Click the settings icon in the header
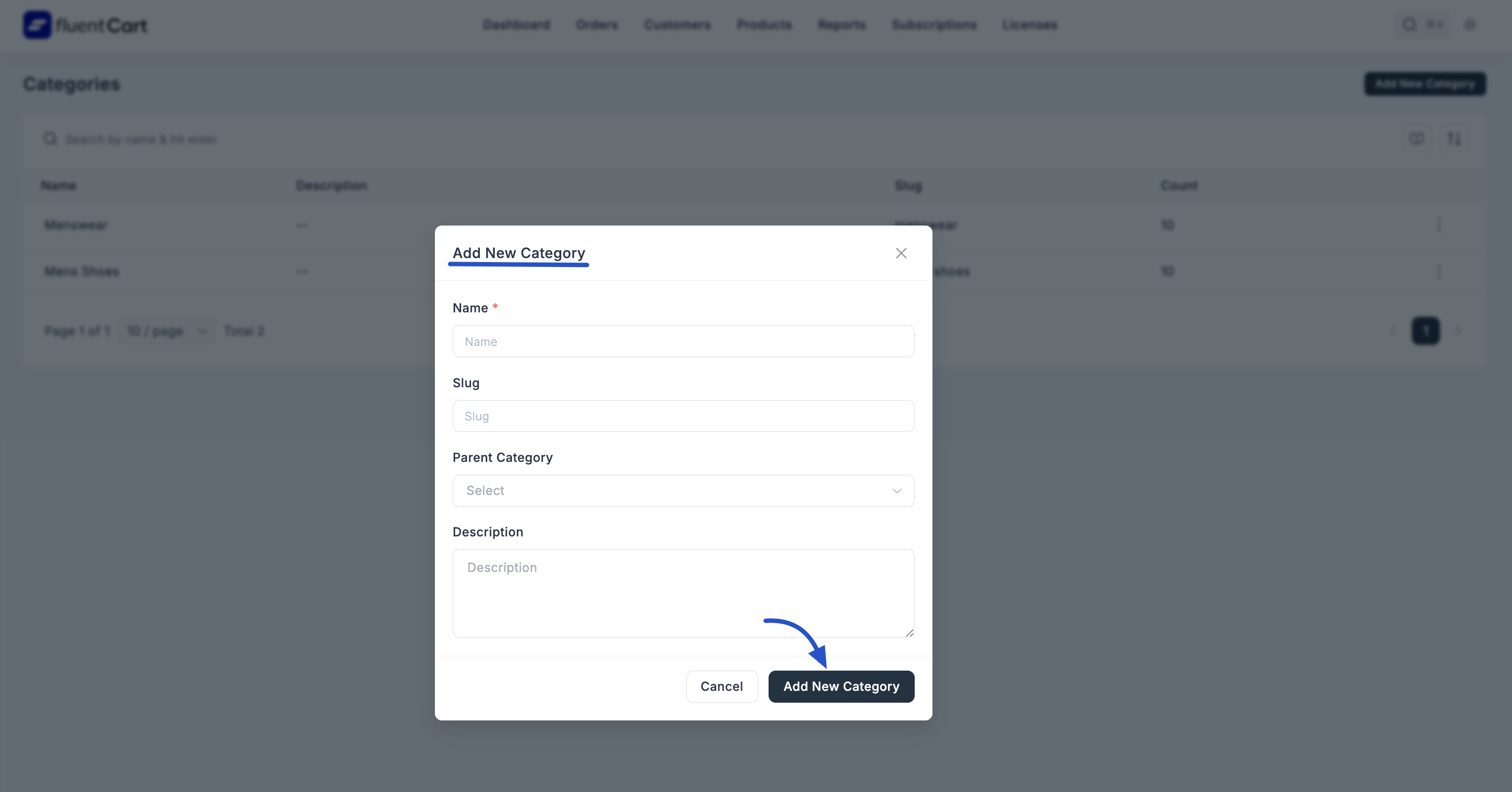1512x792 pixels. pyautogui.click(x=1470, y=25)
